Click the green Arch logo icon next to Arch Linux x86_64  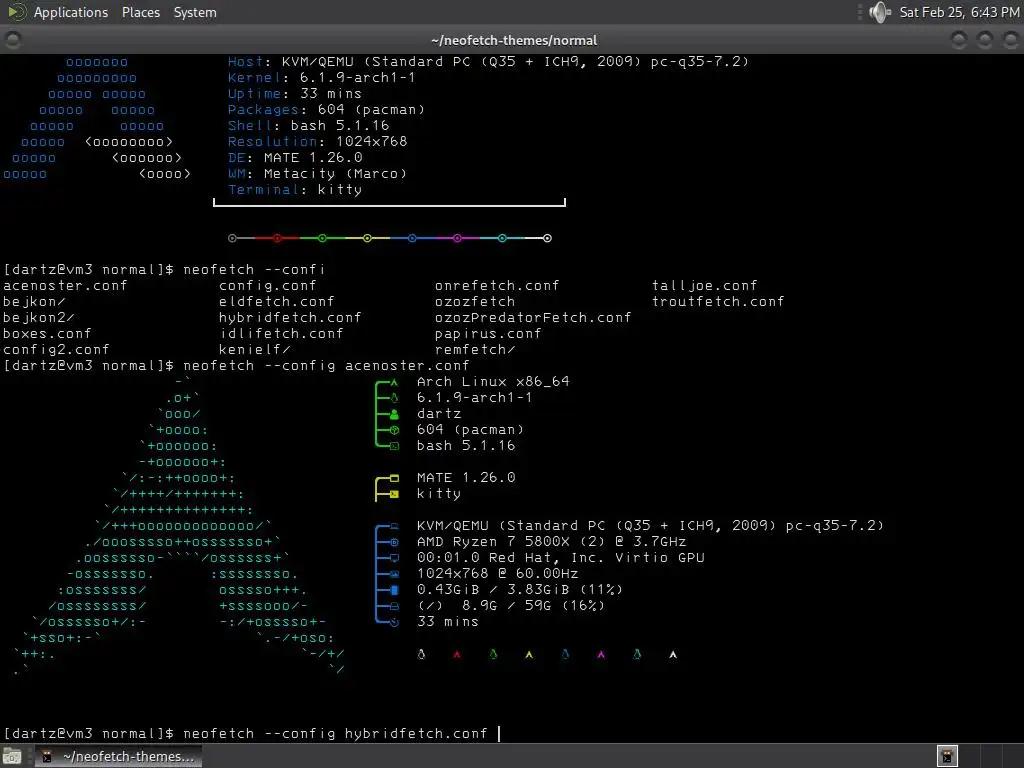point(394,382)
